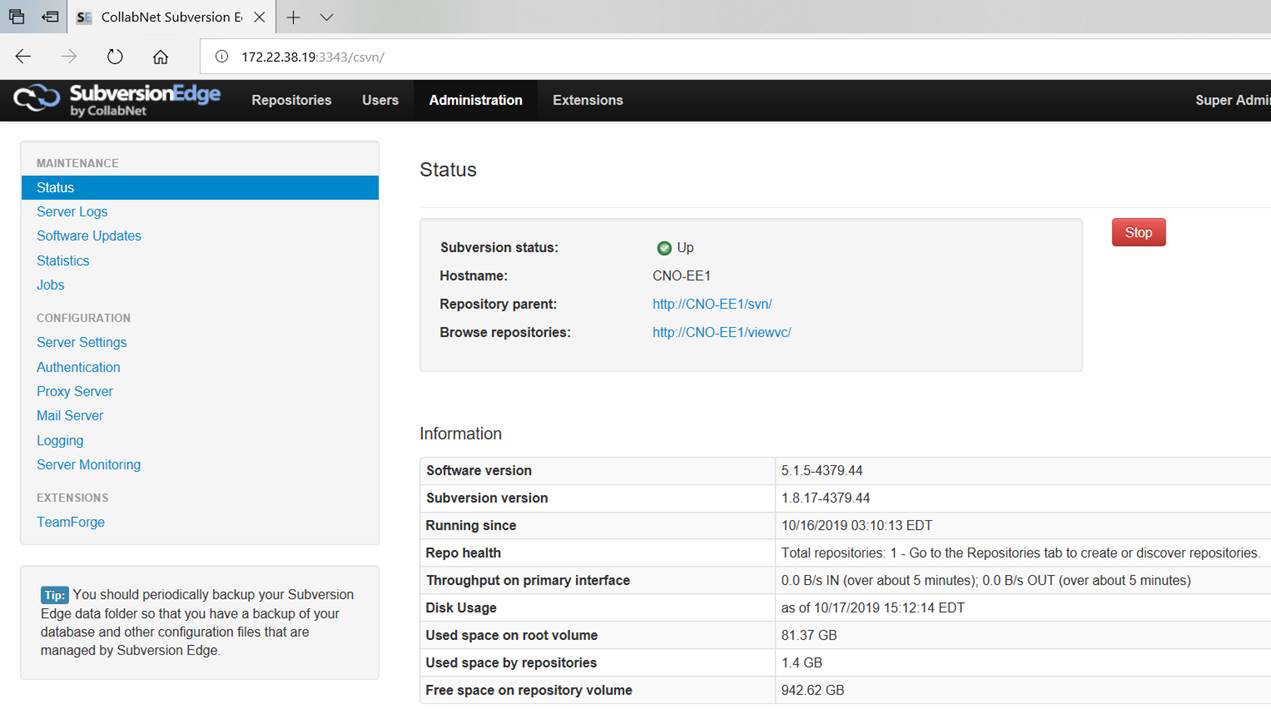
Task: Open the repository parent link CNO-EE1/svn
Action: 712,304
